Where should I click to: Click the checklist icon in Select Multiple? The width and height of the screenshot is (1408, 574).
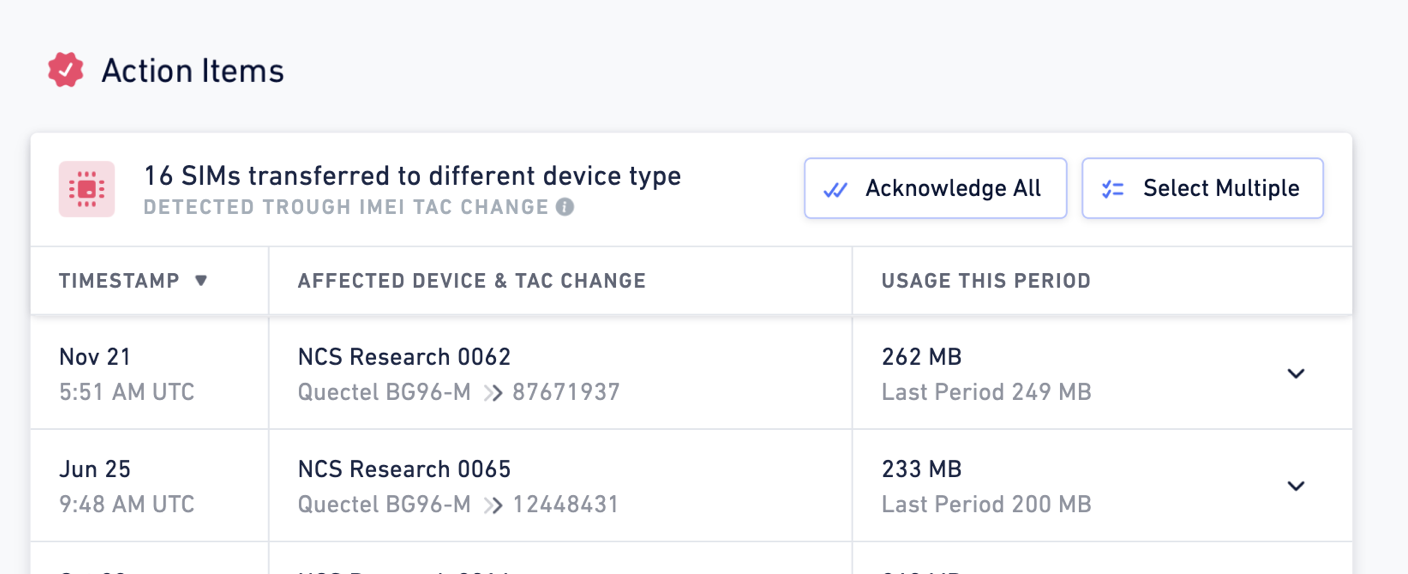click(1113, 189)
